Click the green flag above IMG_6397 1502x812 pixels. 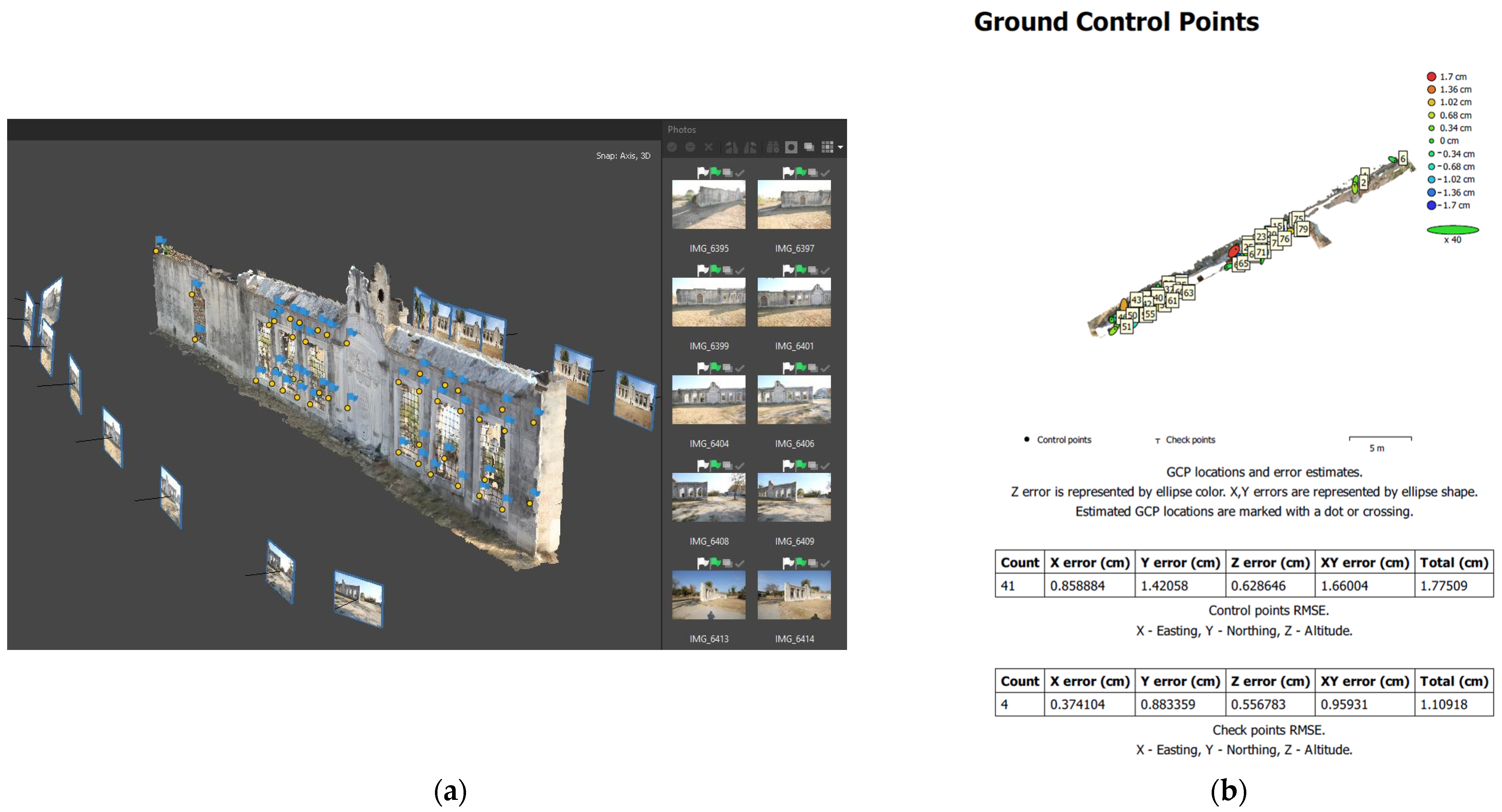(x=801, y=172)
